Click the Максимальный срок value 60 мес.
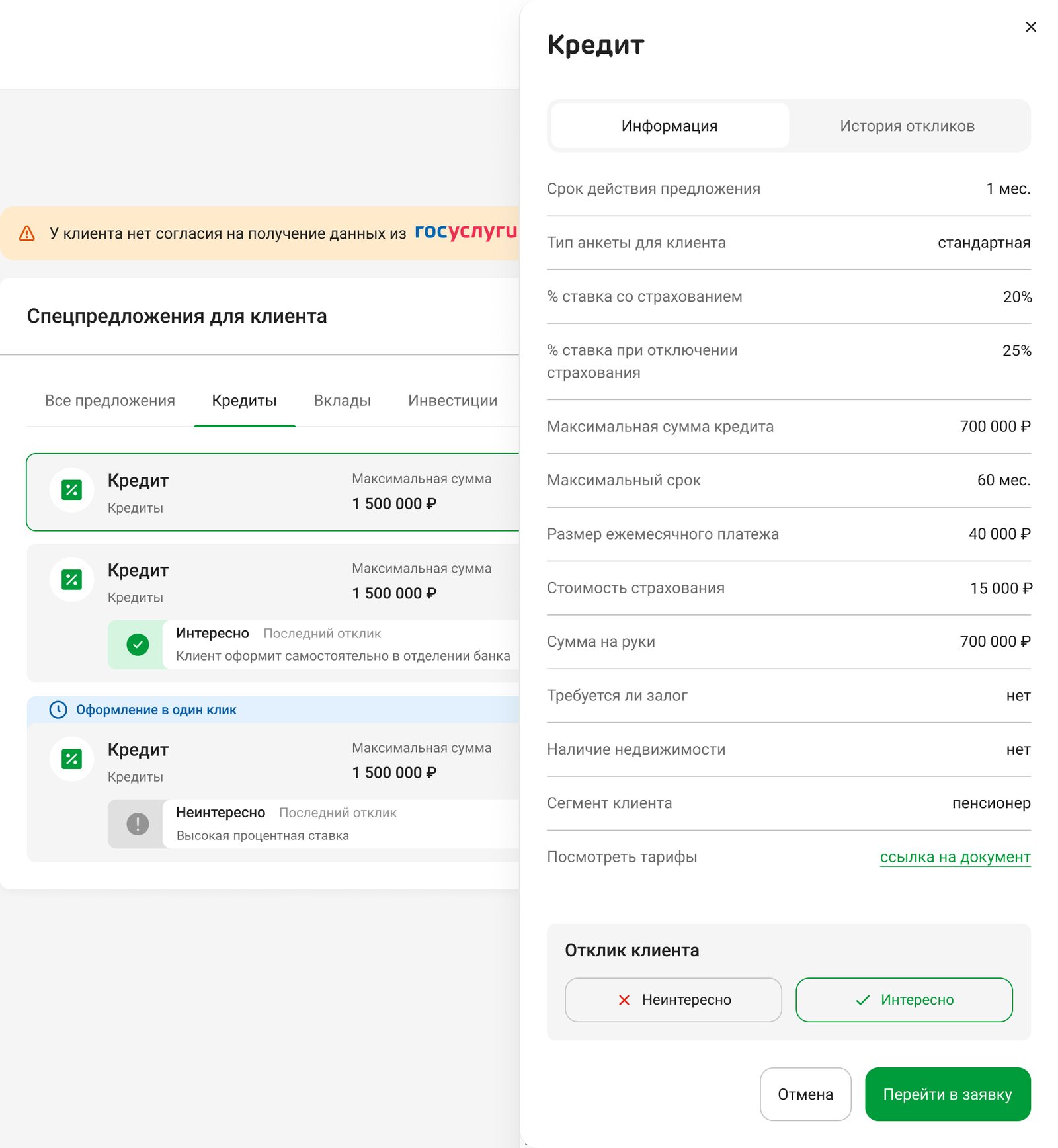This screenshot has height=1148, width=1058. click(x=1004, y=480)
